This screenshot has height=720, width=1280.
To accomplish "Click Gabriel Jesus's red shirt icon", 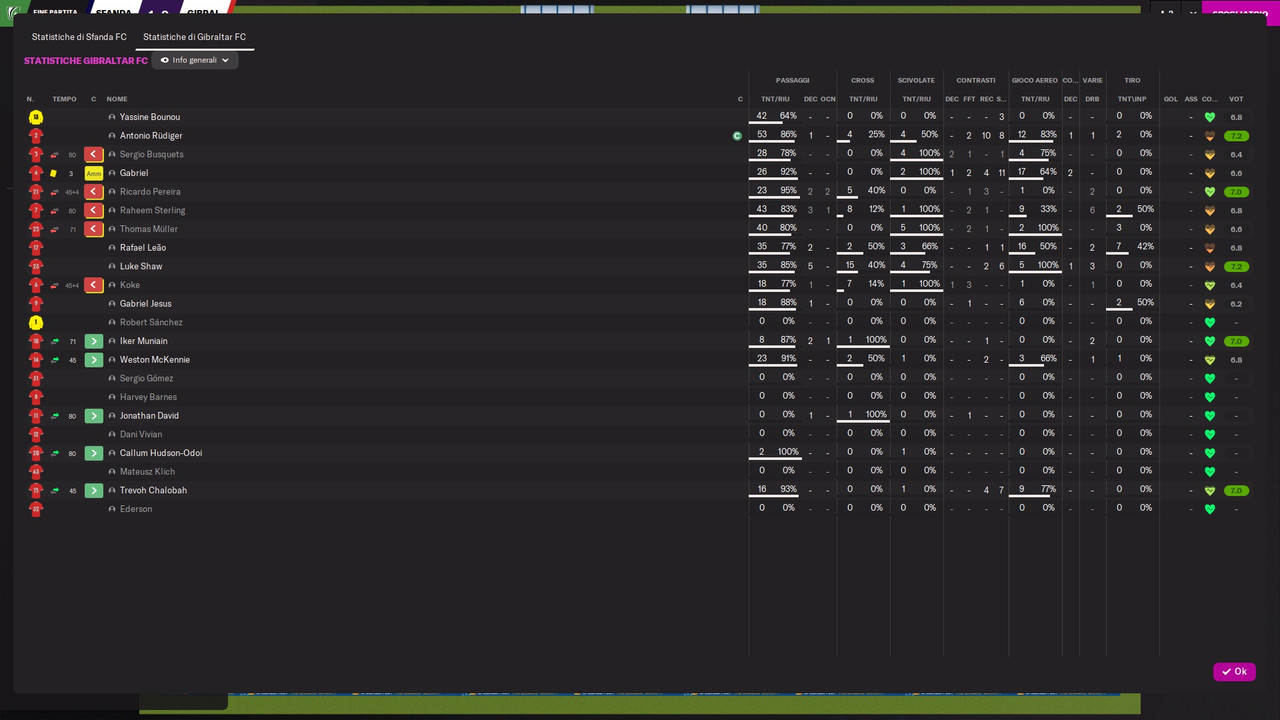I will click(36, 304).
